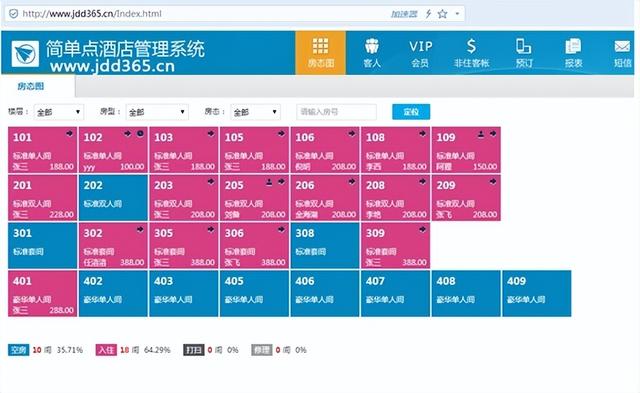Click the arrow icon on room 309
The image size is (640, 393).
point(422,229)
